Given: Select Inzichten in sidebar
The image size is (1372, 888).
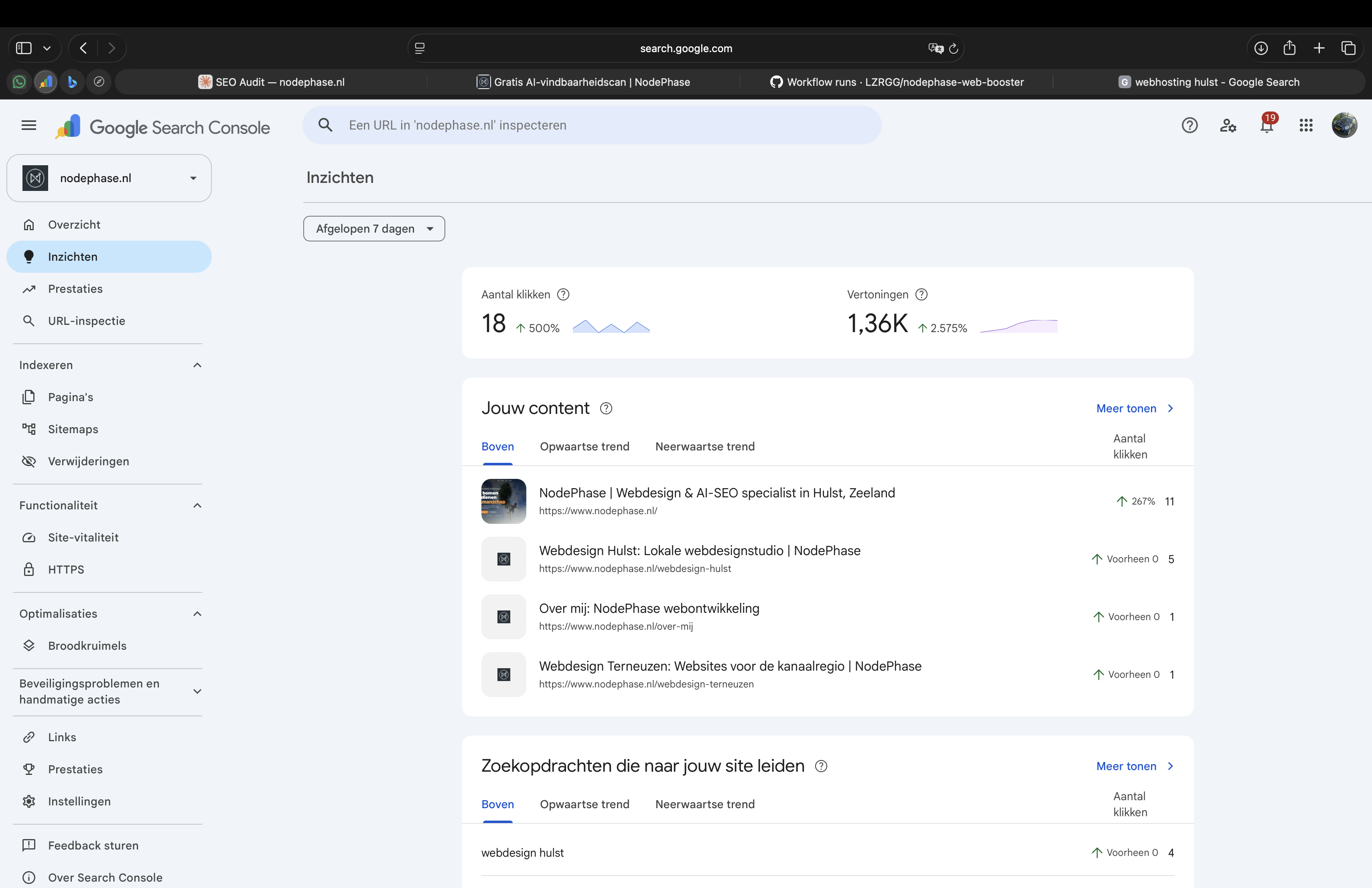Looking at the screenshot, I should click(109, 256).
